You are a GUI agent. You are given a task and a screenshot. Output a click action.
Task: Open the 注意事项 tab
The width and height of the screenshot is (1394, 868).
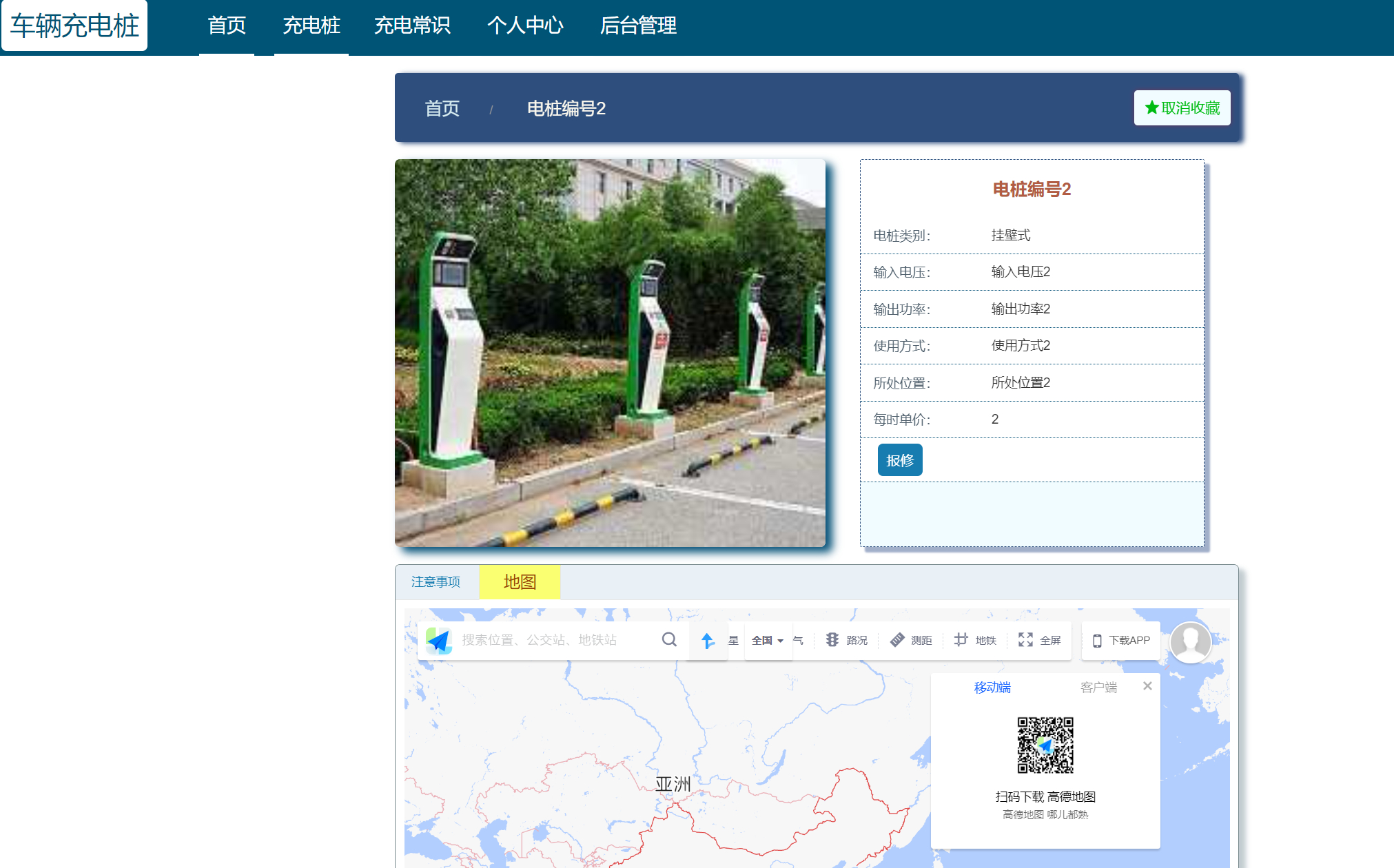(435, 582)
